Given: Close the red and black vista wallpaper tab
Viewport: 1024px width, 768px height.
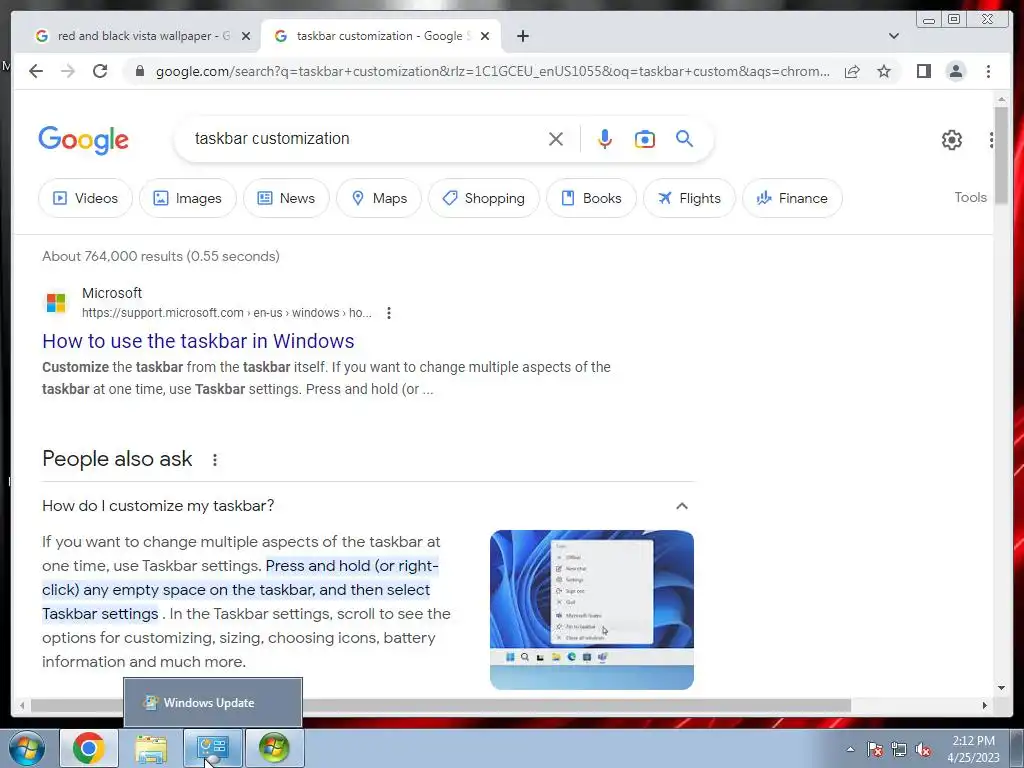Looking at the screenshot, I should coord(246,36).
